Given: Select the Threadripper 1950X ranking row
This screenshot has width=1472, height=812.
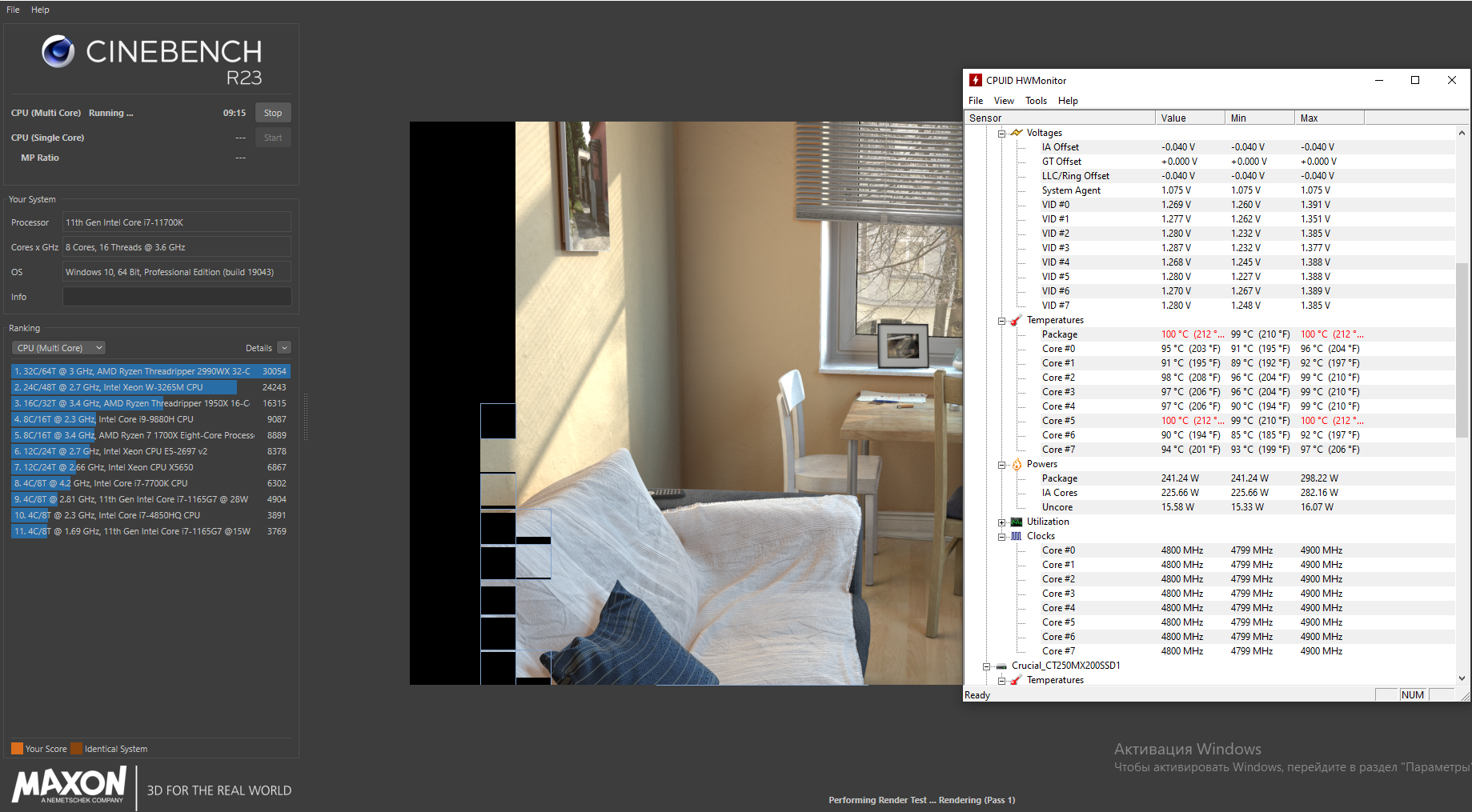Looking at the screenshot, I should (x=150, y=403).
